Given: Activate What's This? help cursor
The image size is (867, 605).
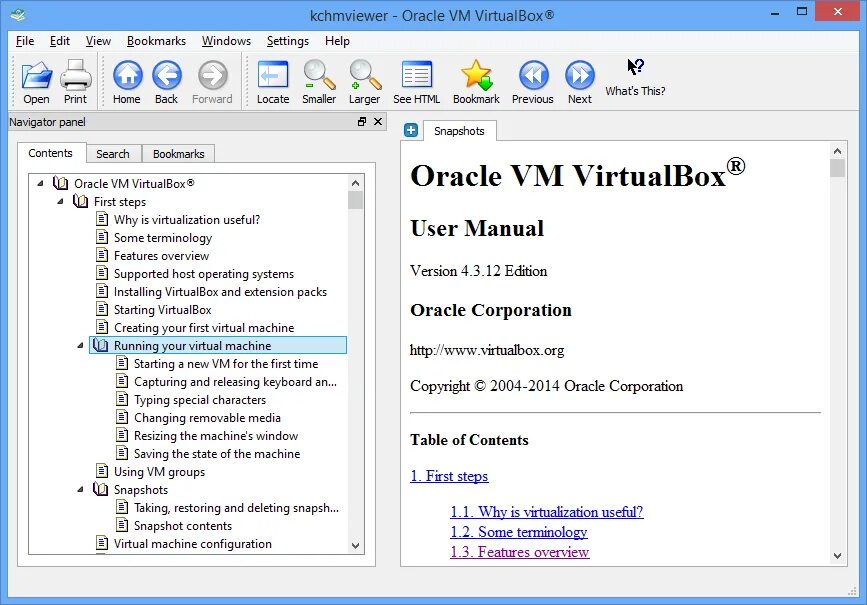Looking at the screenshot, I should point(635,67).
